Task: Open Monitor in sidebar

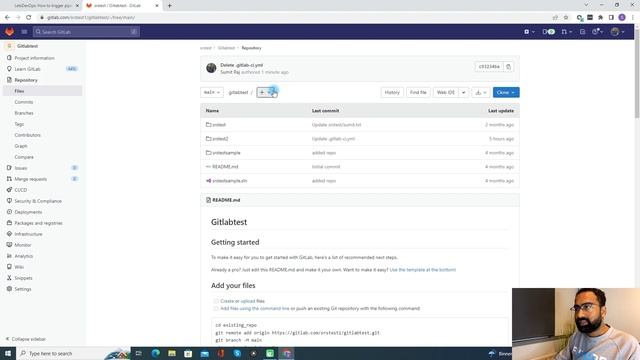Action: (x=23, y=245)
